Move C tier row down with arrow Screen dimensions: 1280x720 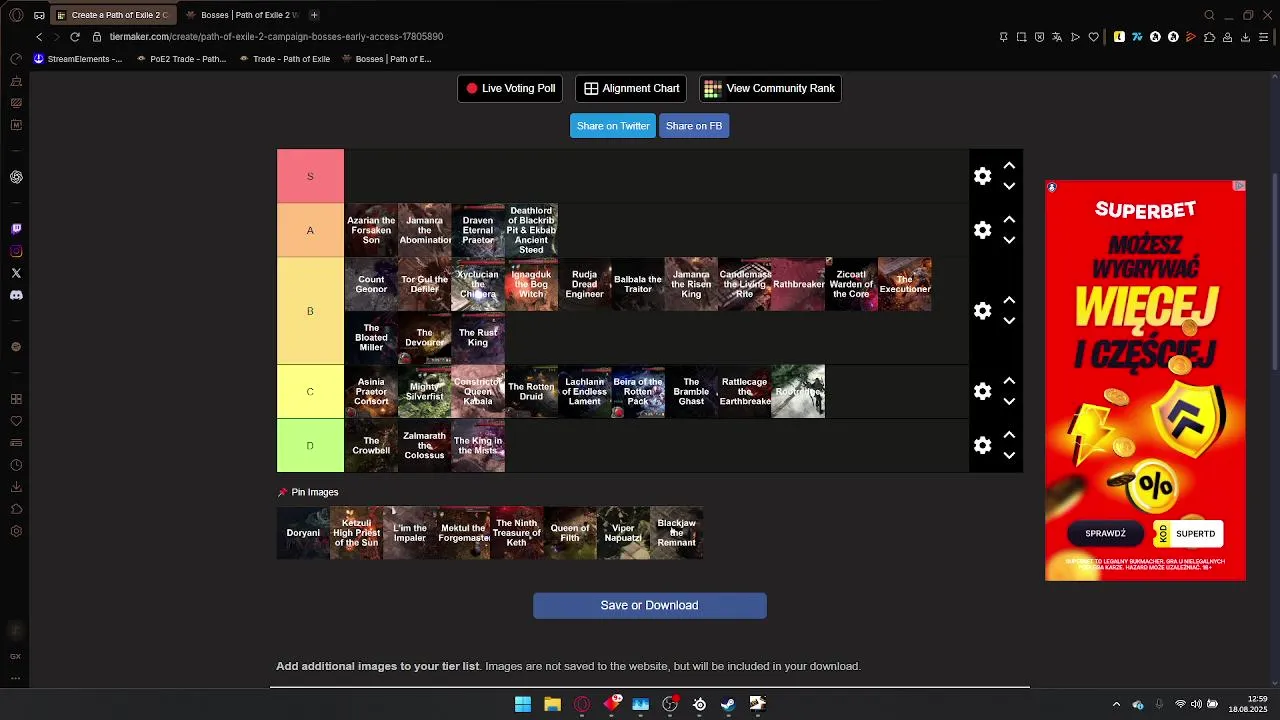(1009, 401)
